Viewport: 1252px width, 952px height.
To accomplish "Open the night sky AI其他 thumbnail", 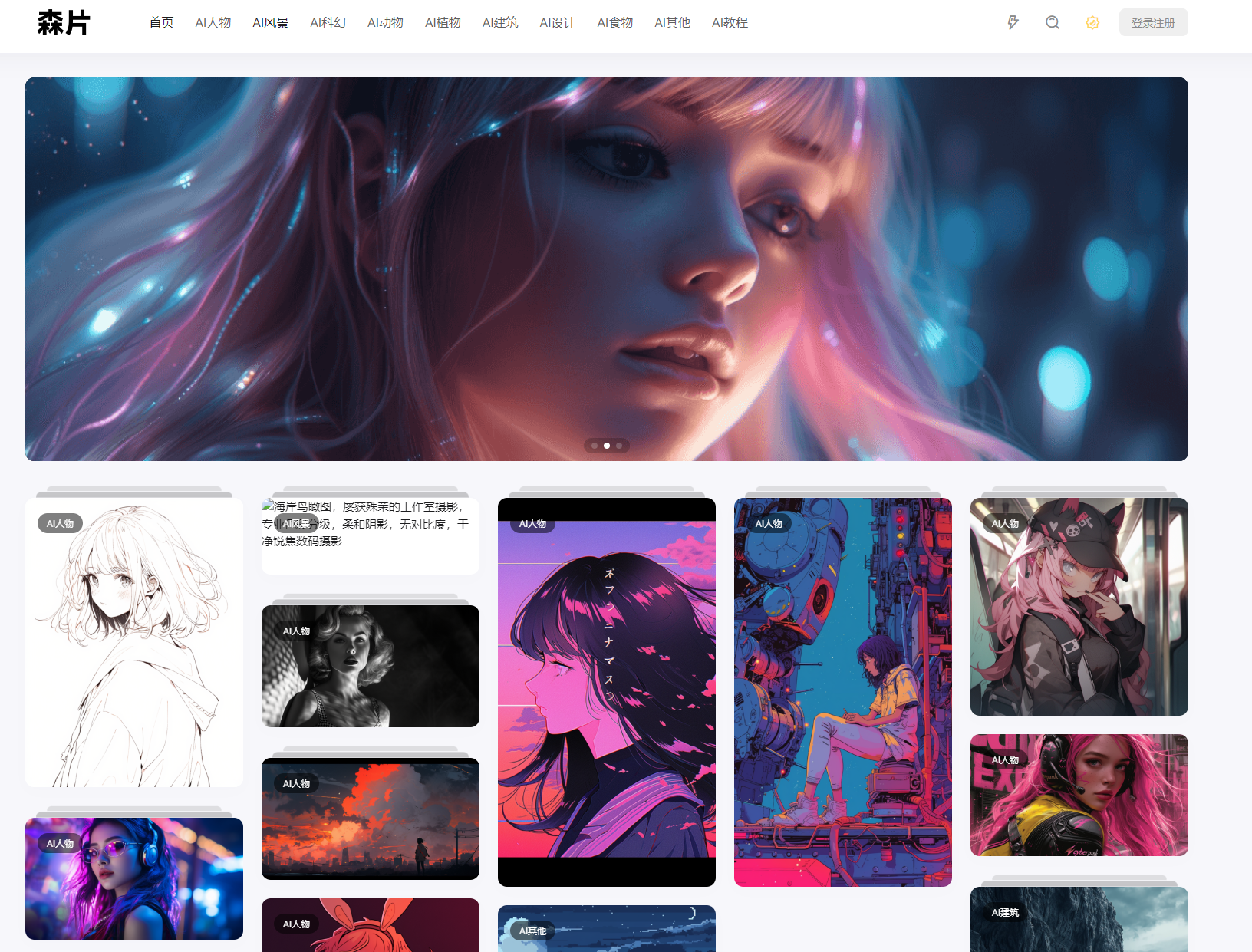I will [607, 928].
